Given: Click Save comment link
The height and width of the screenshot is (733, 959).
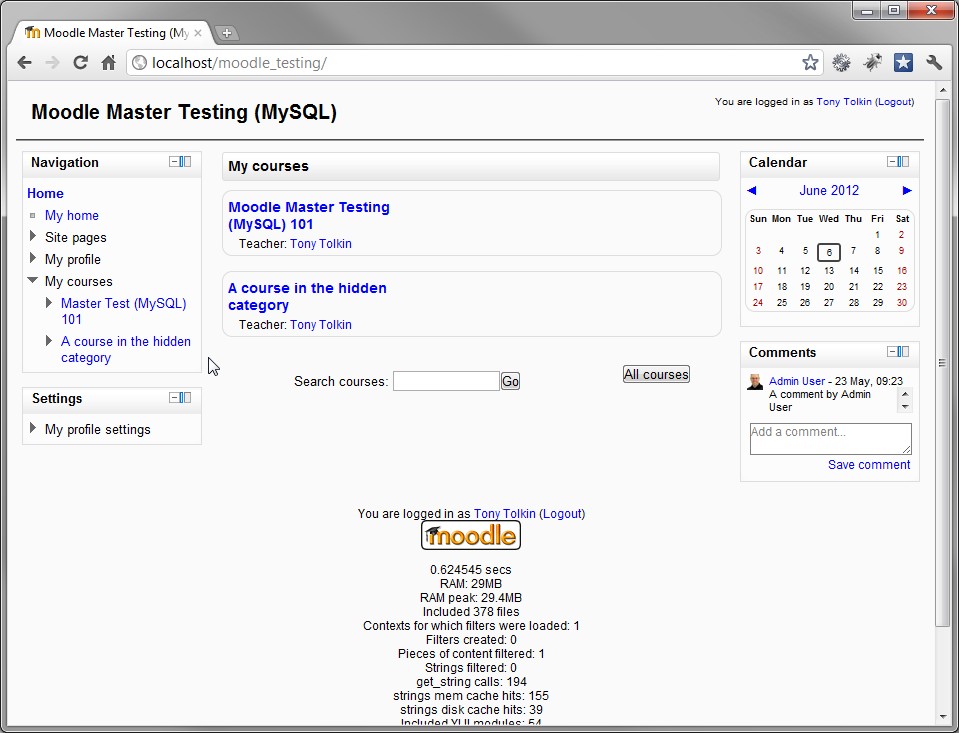Looking at the screenshot, I should point(869,464).
